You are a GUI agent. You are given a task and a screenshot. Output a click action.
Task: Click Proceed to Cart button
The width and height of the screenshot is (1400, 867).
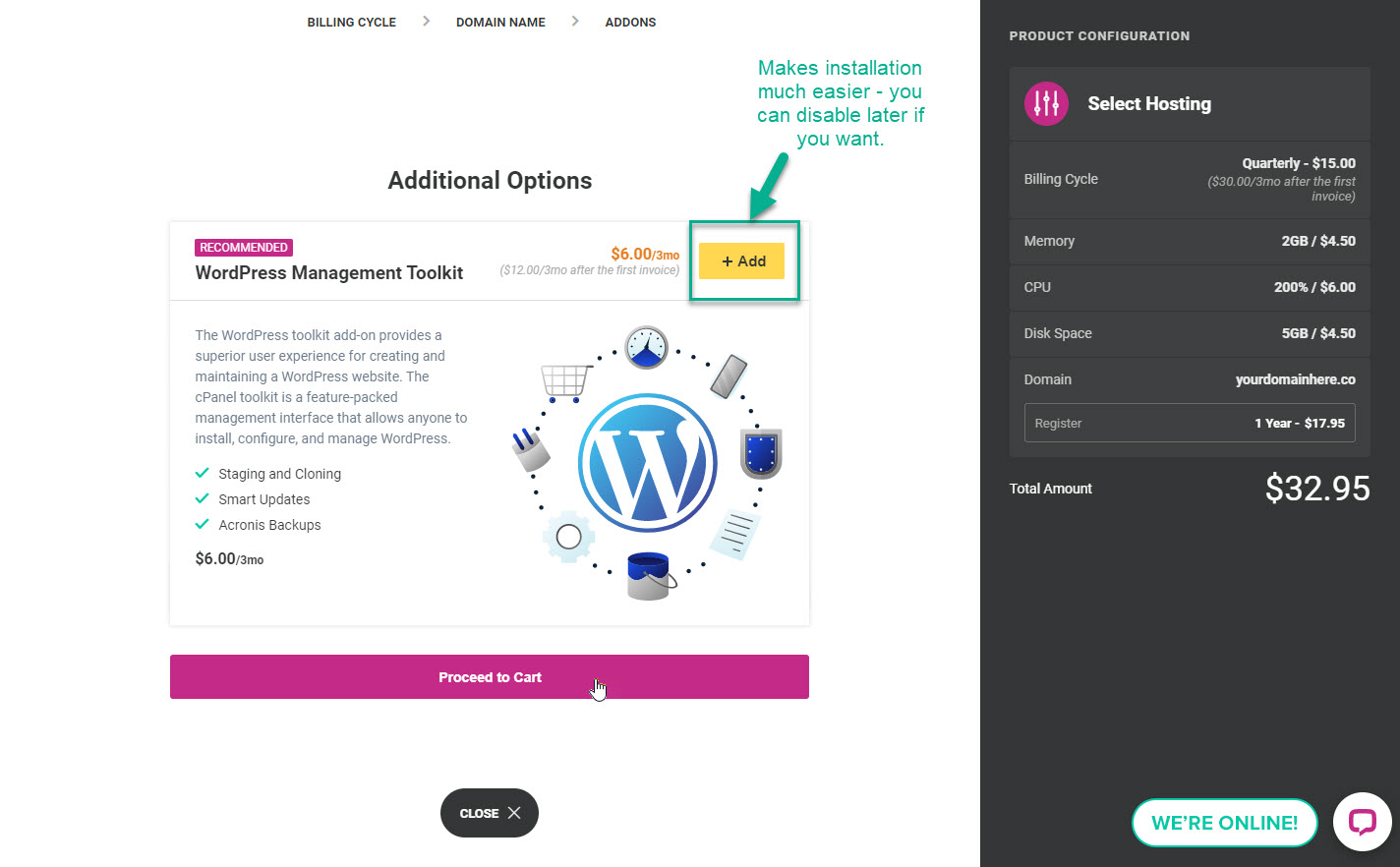[x=490, y=677]
